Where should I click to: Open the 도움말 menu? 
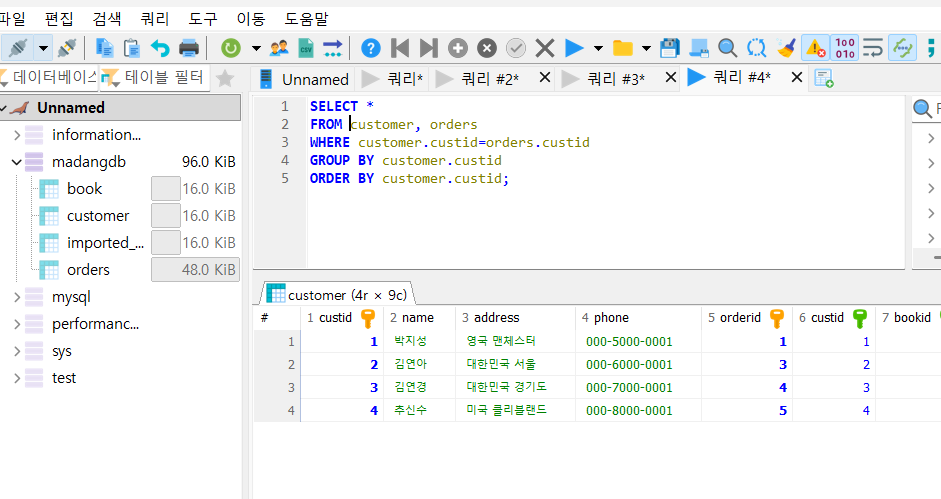click(x=306, y=19)
